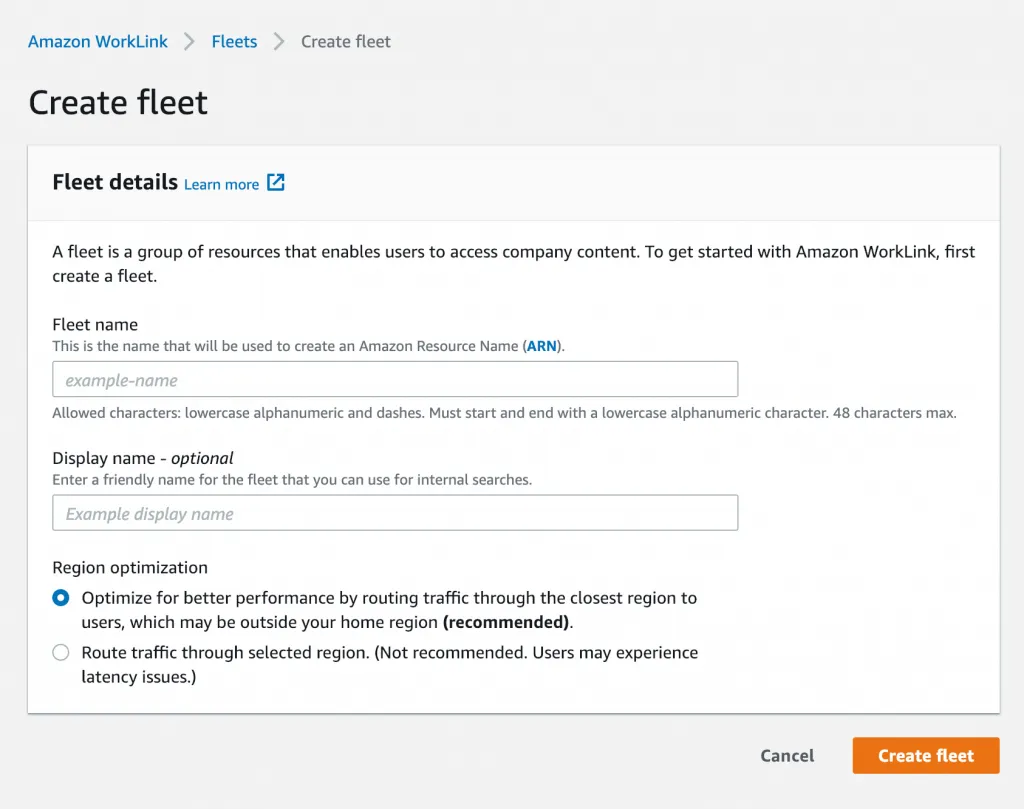Go to Amazon WorkLink breadcrumb

pyautogui.click(x=97, y=41)
